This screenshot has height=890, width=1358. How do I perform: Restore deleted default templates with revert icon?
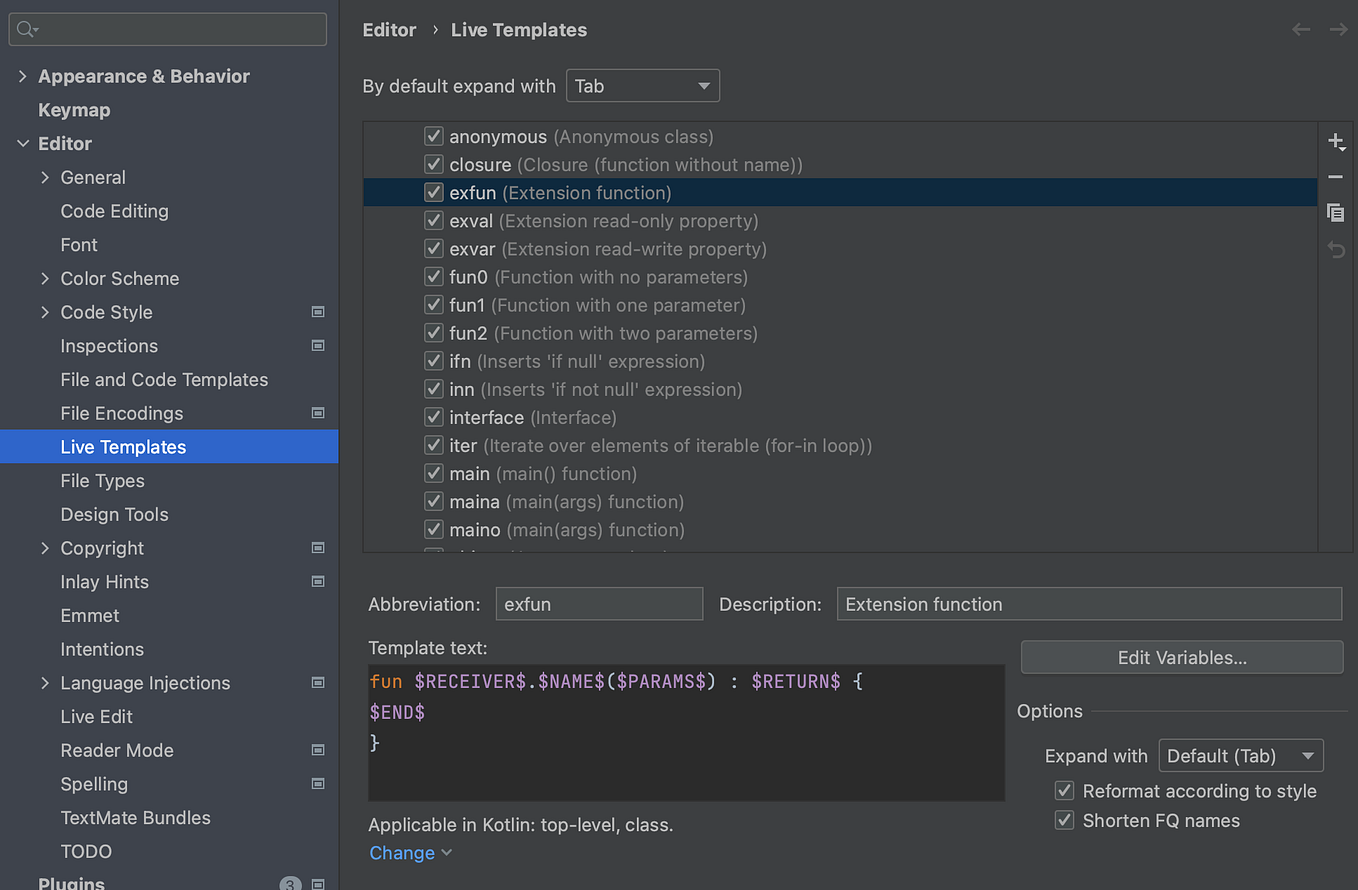pos(1336,249)
